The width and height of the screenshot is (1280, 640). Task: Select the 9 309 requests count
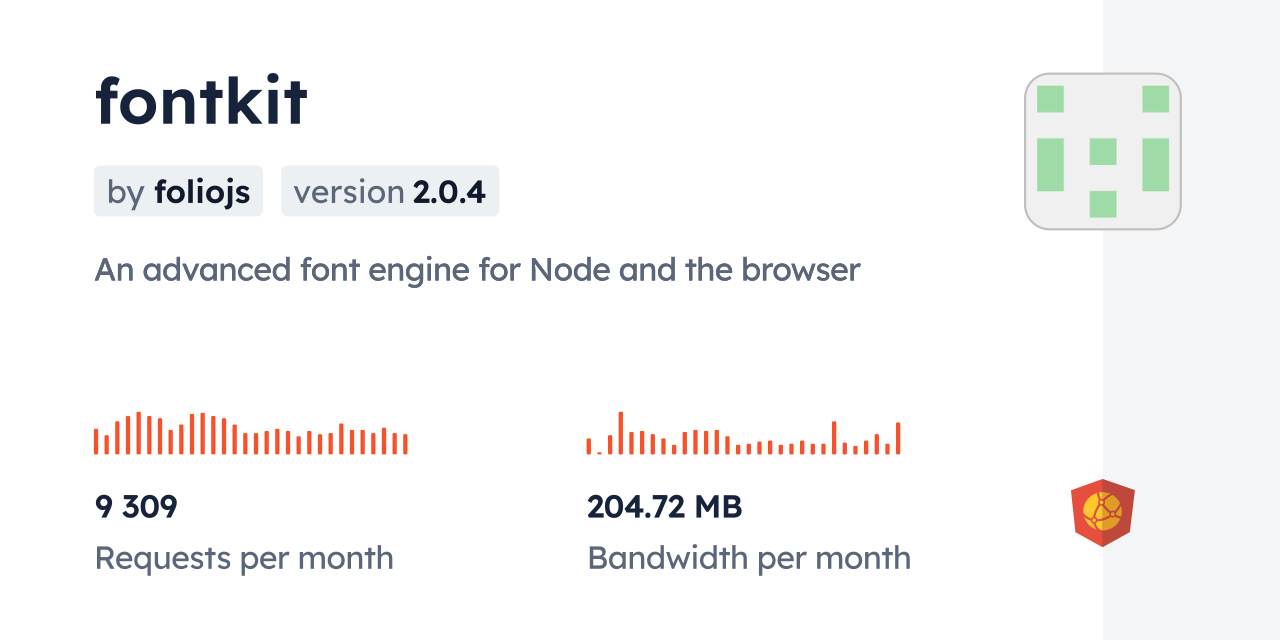pyautogui.click(x=136, y=507)
